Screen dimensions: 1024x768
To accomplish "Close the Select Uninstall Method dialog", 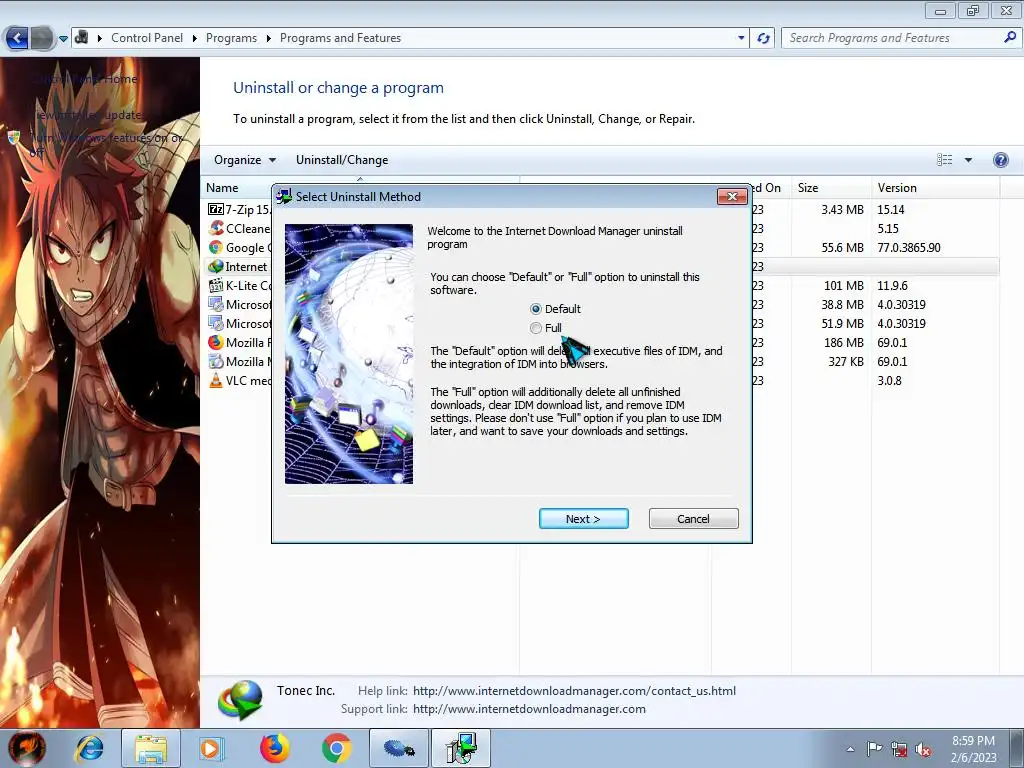I will (x=732, y=197).
